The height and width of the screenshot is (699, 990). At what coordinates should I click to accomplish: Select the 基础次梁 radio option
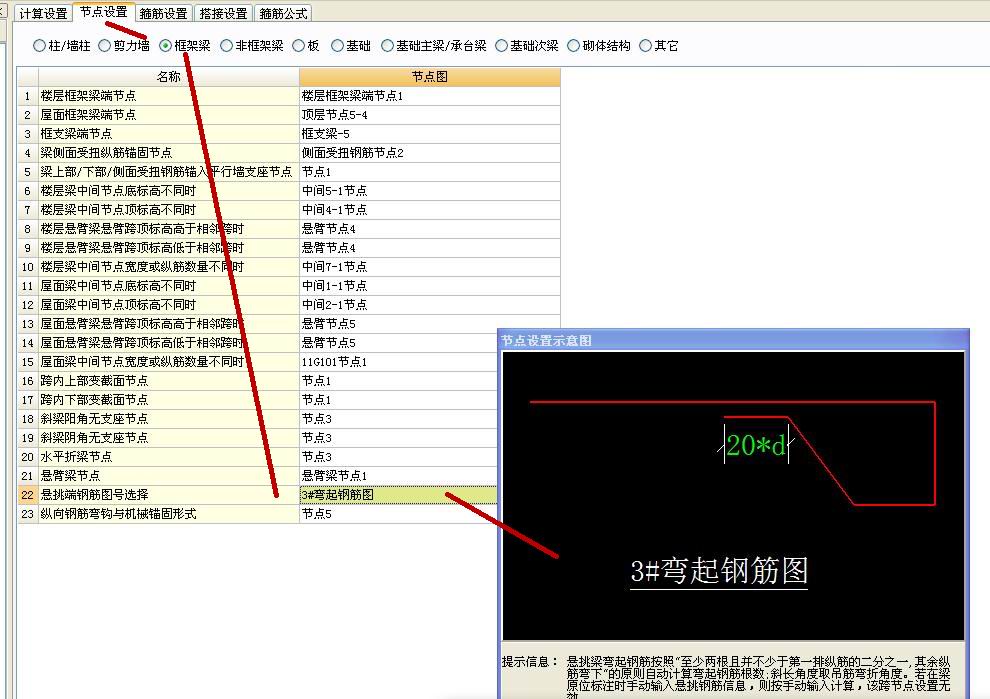pos(502,45)
